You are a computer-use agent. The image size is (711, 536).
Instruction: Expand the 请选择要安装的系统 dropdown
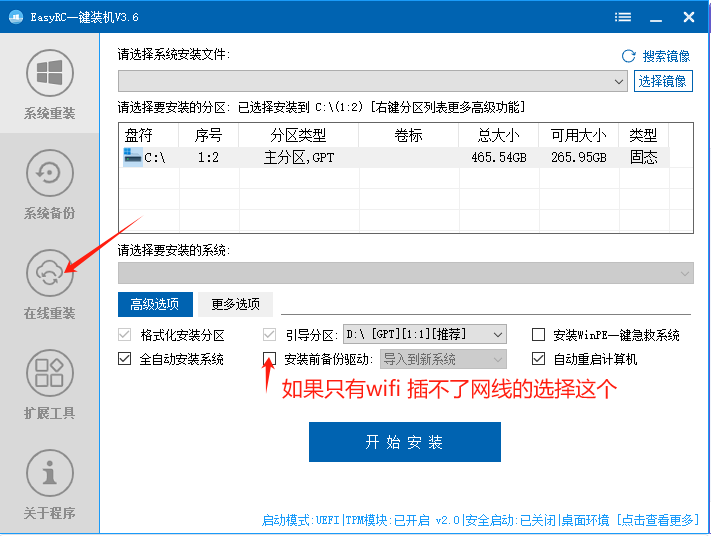[x=406, y=273]
